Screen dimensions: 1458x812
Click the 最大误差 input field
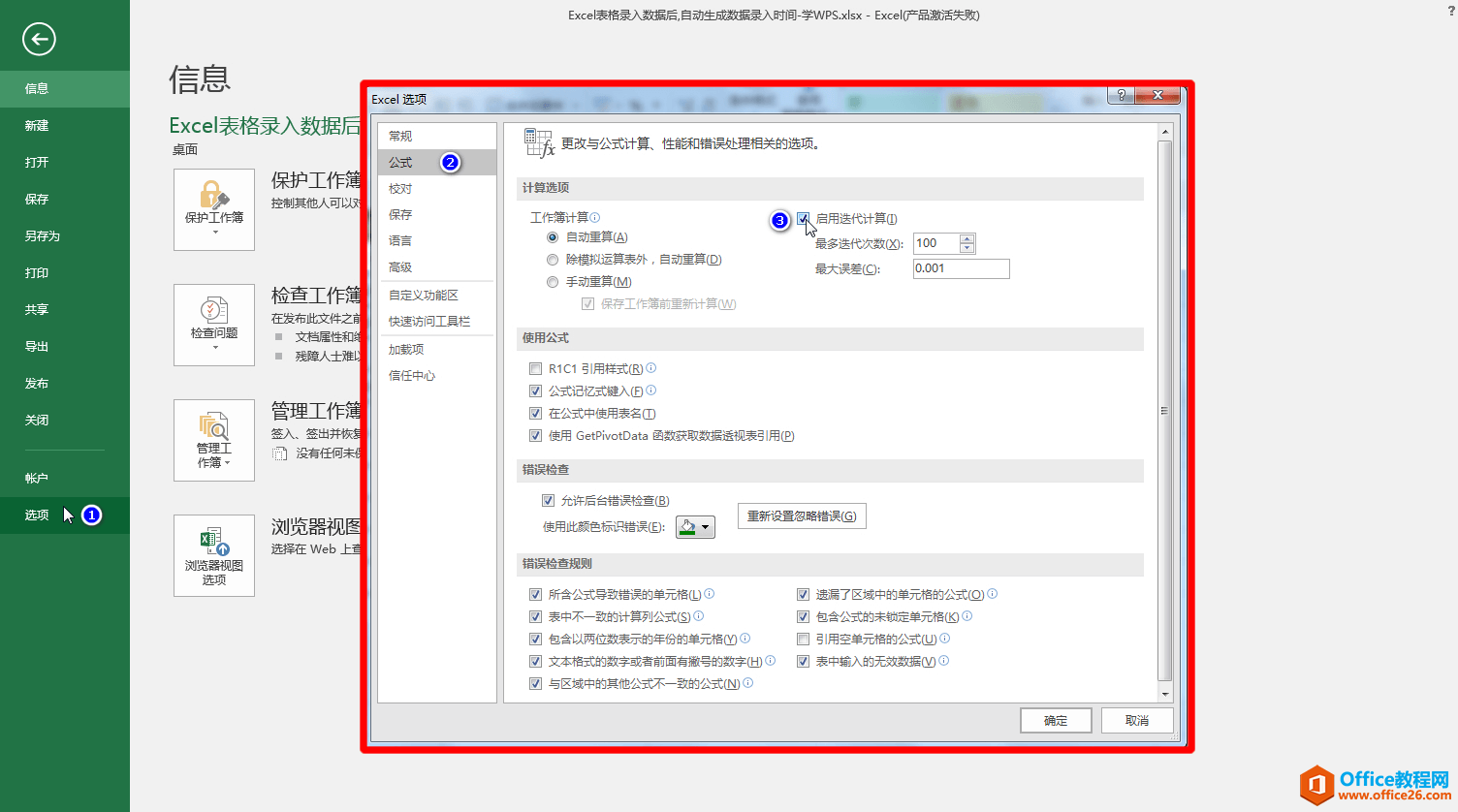[x=962, y=268]
